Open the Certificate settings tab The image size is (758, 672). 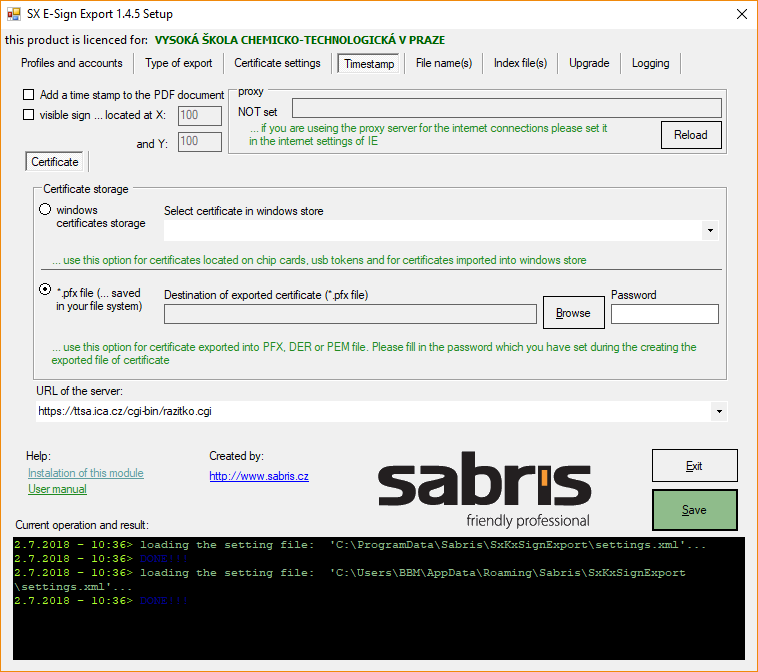click(x=277, y=63)
